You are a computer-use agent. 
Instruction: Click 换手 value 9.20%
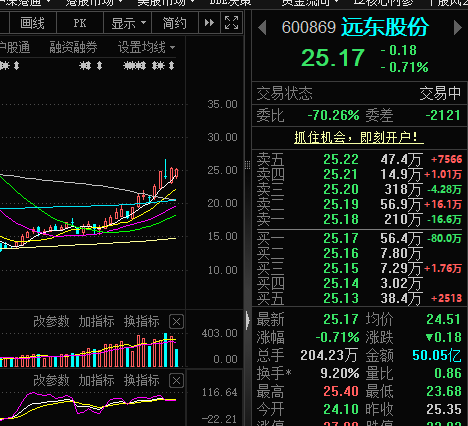(x=340, y=373)
